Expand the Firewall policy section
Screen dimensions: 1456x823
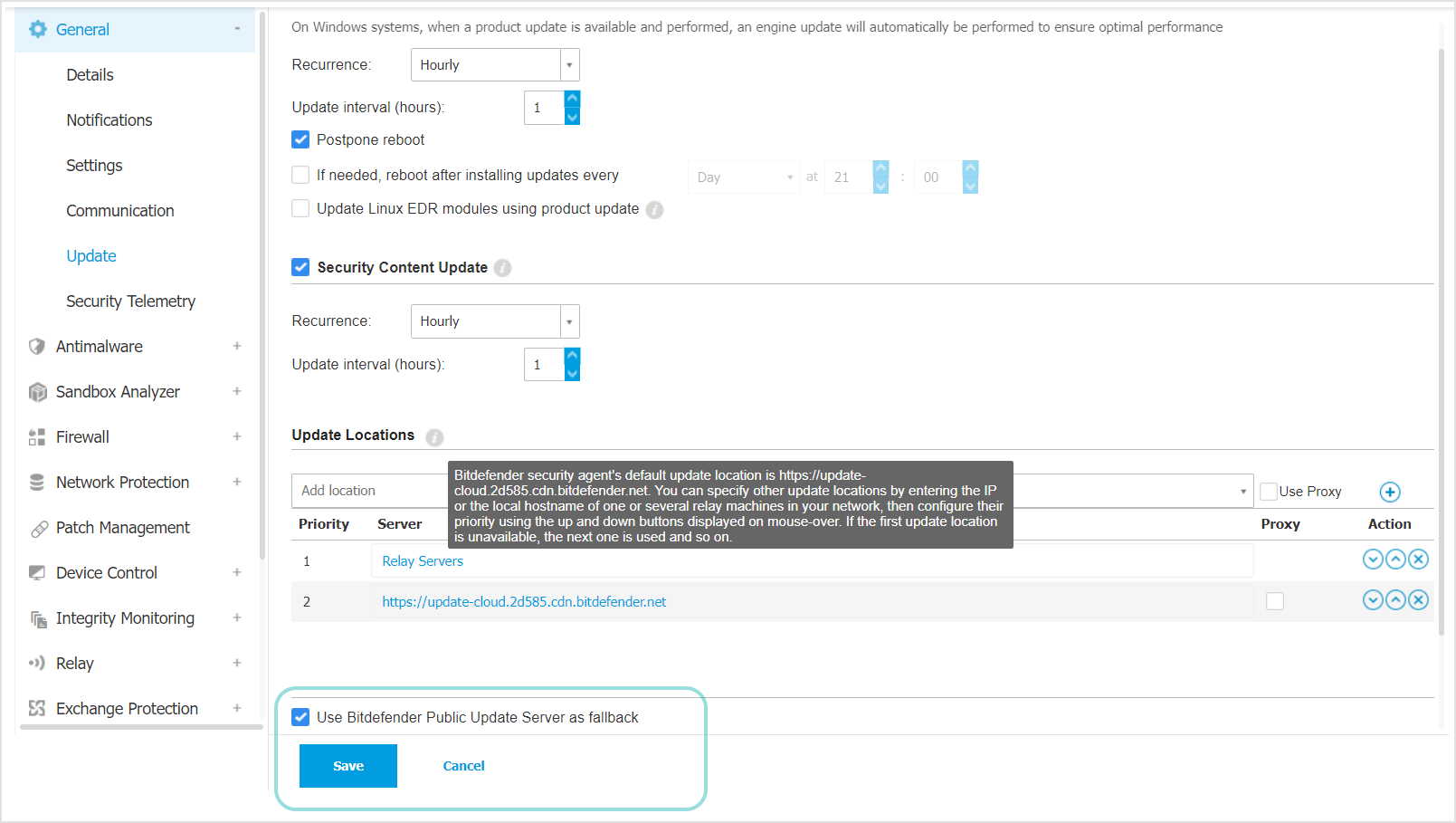coord(236,437)
